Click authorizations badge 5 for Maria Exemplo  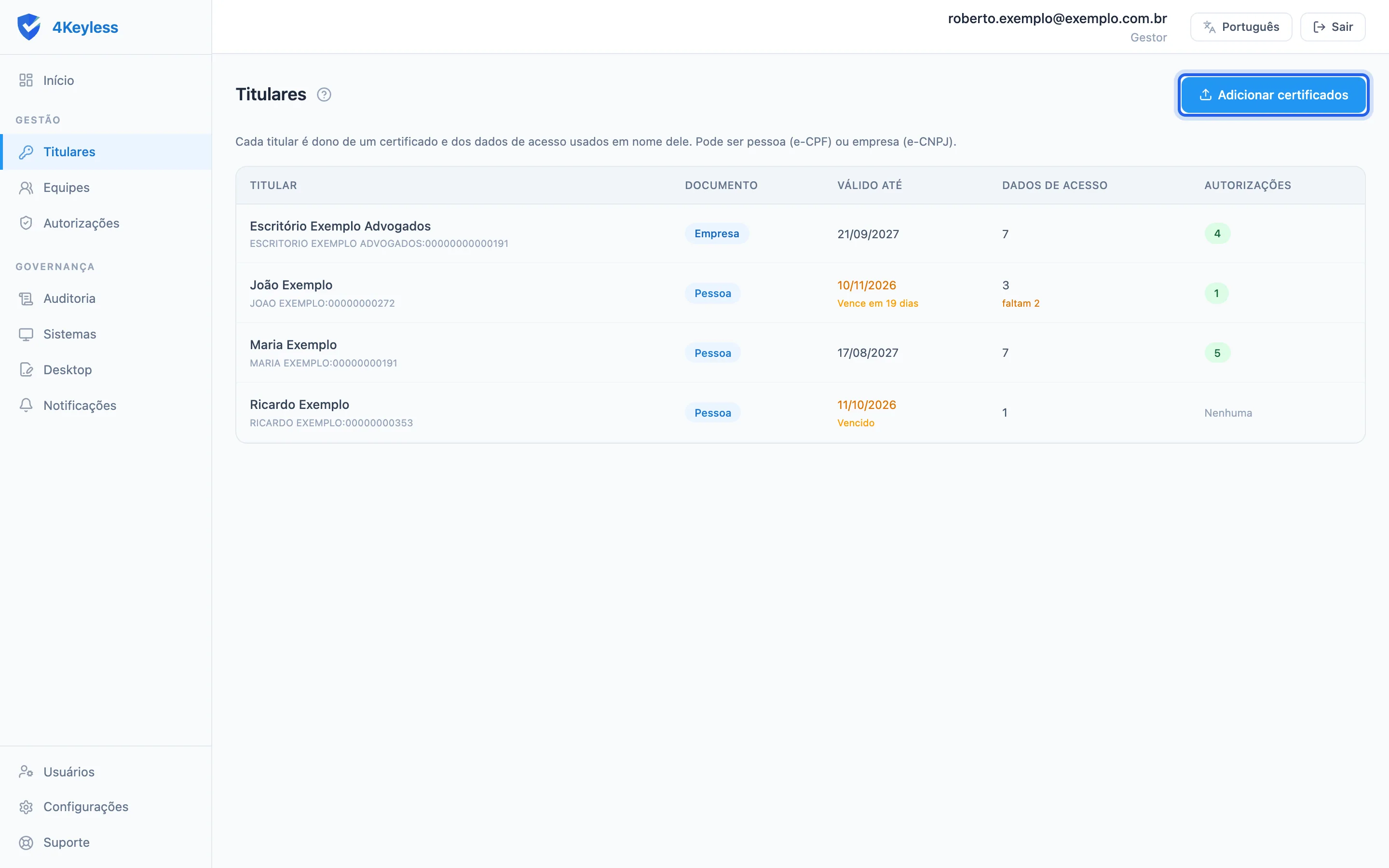point(1217,353)
